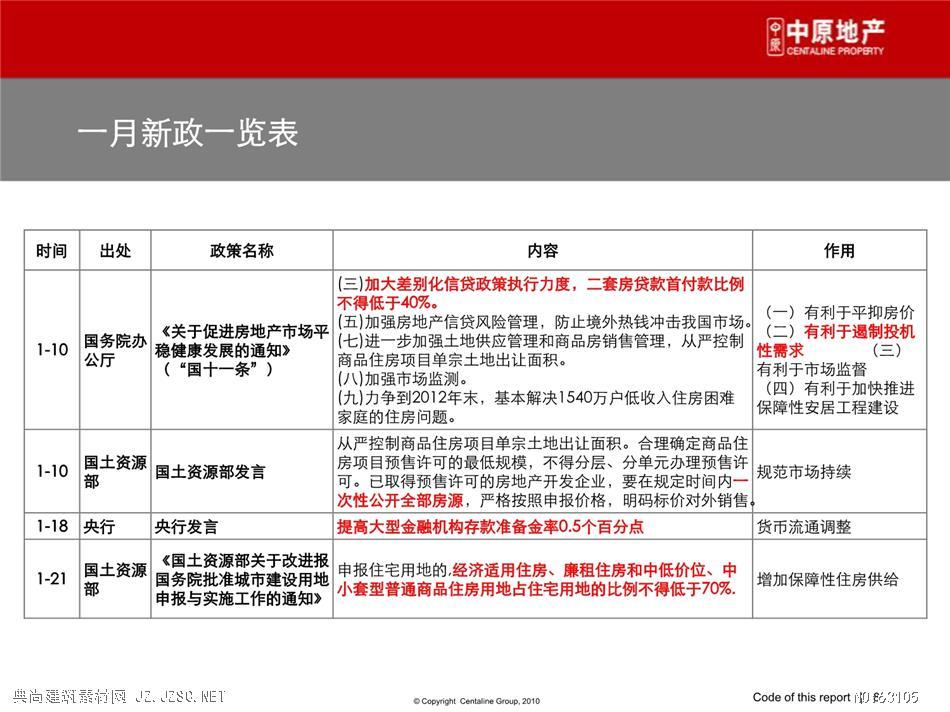Select the 国务院办公厅 source cell
Screen dimensions: 950x712
(115, 350)
